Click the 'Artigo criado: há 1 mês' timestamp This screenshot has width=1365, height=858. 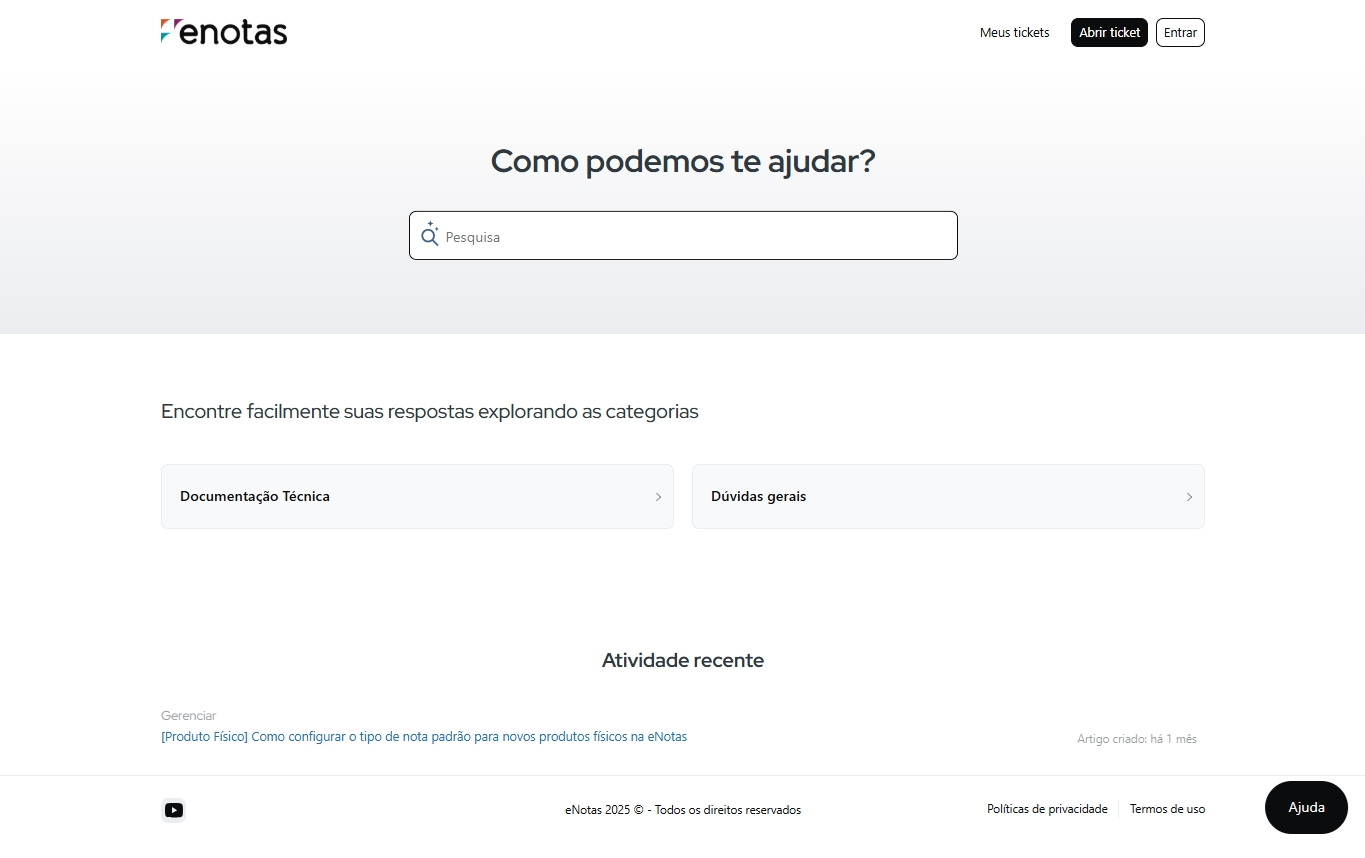tap(1137, 739)
